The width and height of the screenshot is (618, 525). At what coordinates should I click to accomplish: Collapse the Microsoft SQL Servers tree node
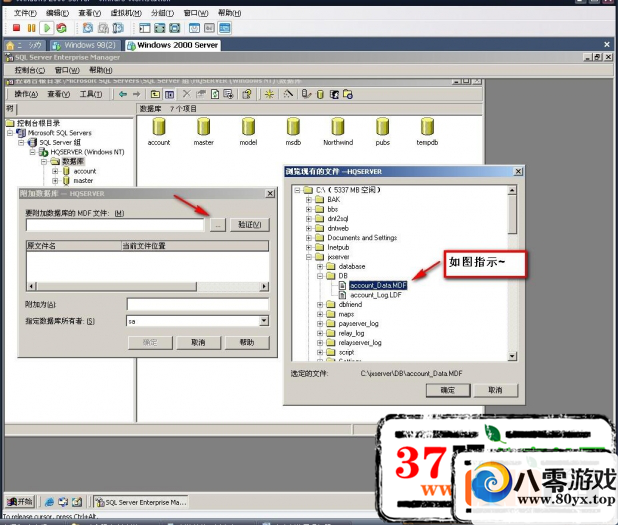click(x=10, y=133)
